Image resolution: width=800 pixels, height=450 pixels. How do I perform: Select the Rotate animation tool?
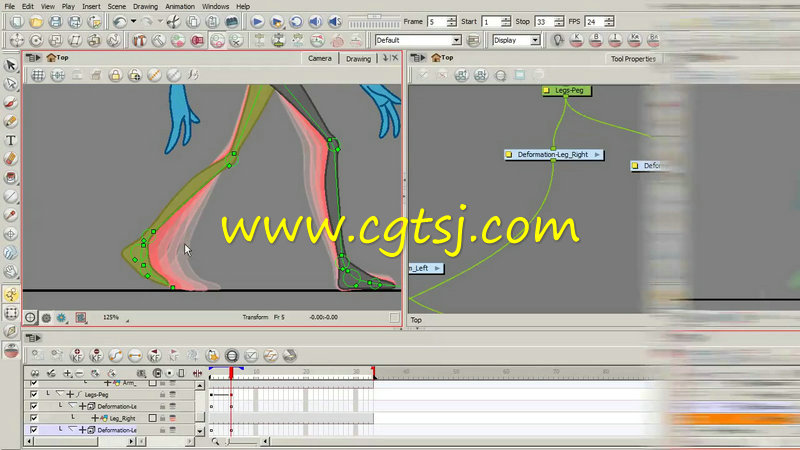[x=36, y=40]
